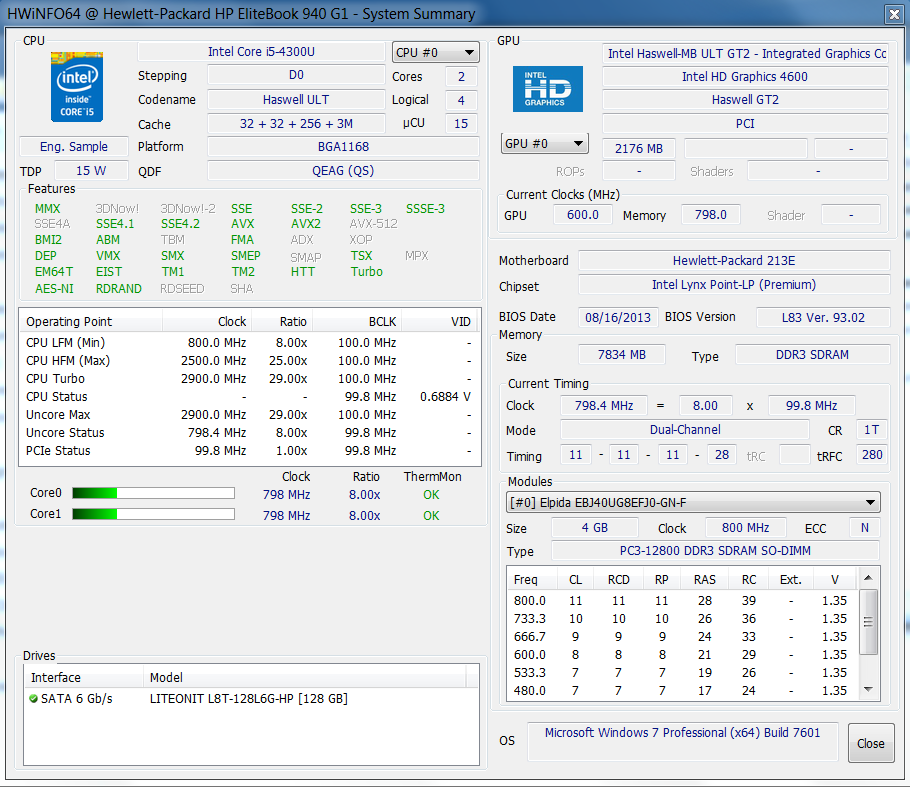Click the 15 W TDP value
The image size is (910, 787).
(x=91, y=171)
